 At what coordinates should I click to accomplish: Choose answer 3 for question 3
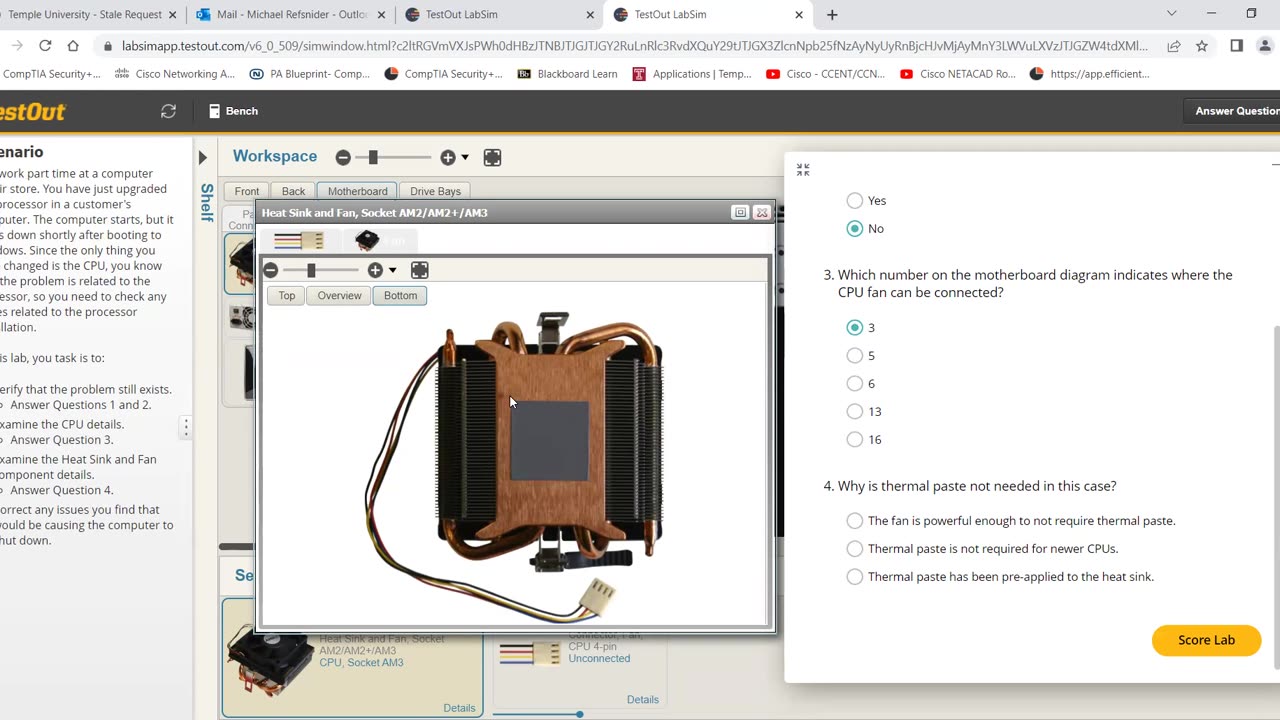pyautogui.click(x=854, y=327)
